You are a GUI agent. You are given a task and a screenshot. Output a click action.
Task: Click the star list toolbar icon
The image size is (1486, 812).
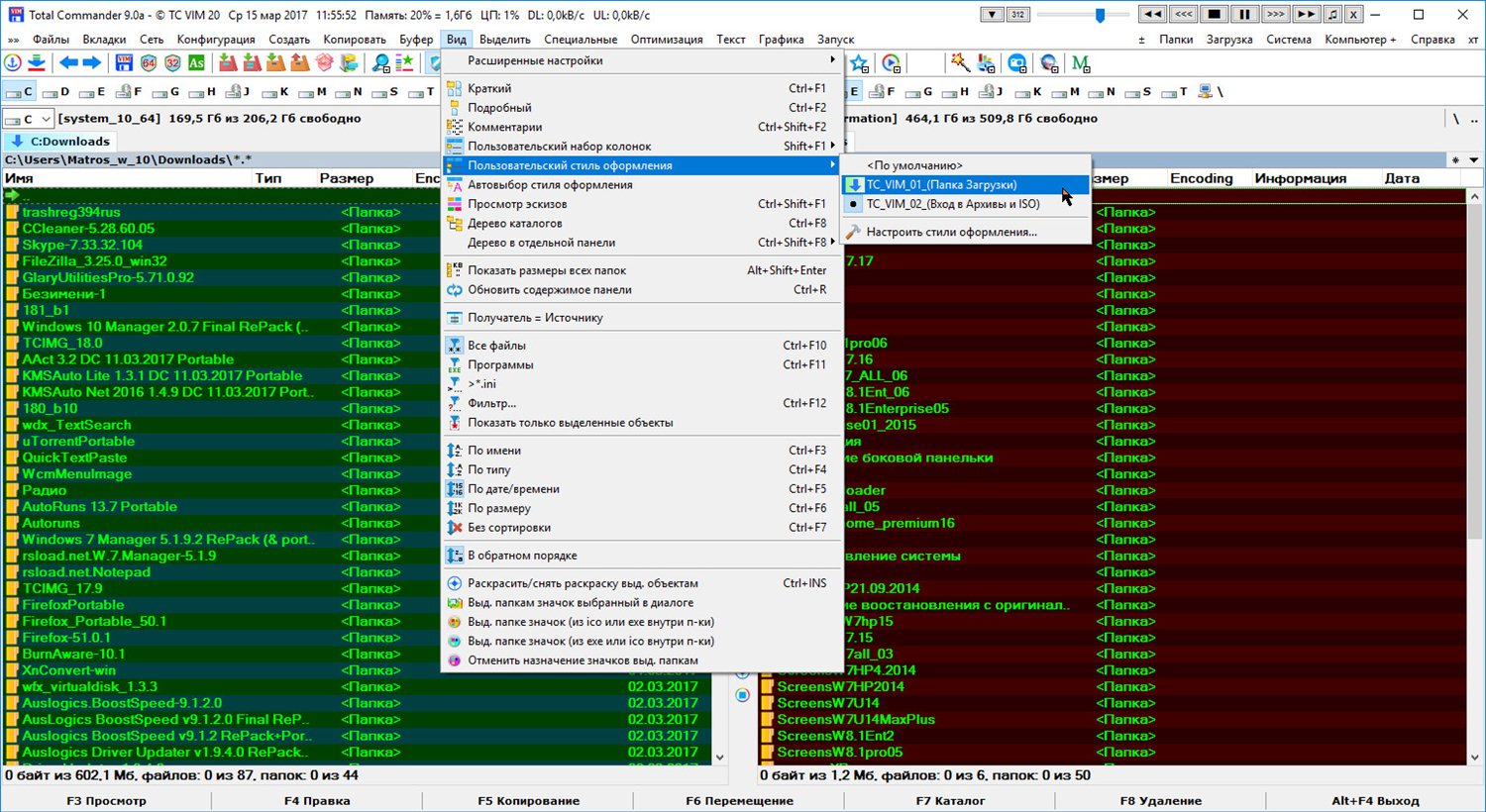[404, 62]
